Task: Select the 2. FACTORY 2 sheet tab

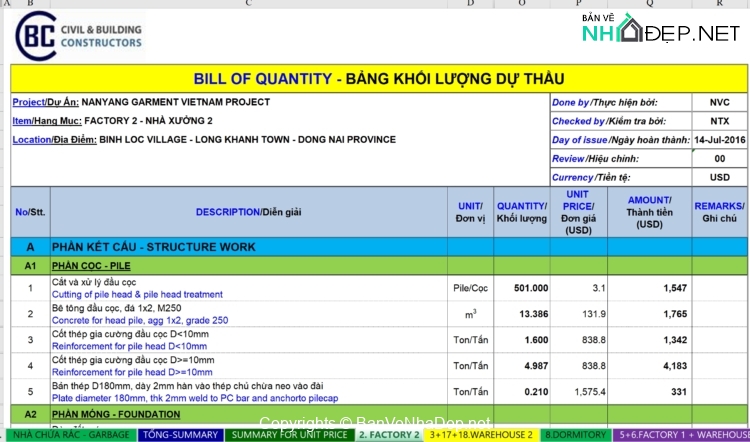Action: [x=389, y=435]
